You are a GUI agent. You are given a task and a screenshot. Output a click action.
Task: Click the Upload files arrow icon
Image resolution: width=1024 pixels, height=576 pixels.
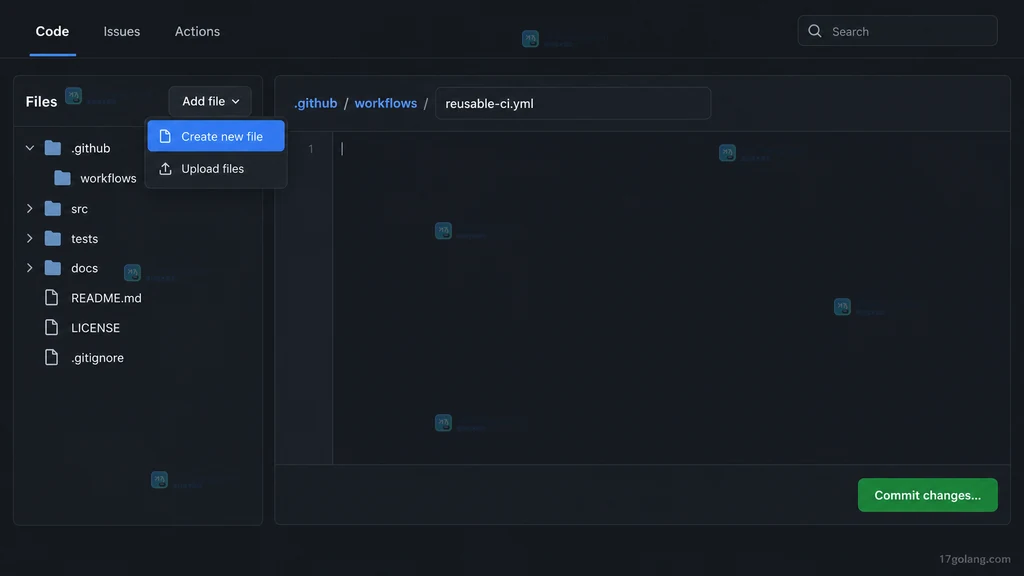165,168
